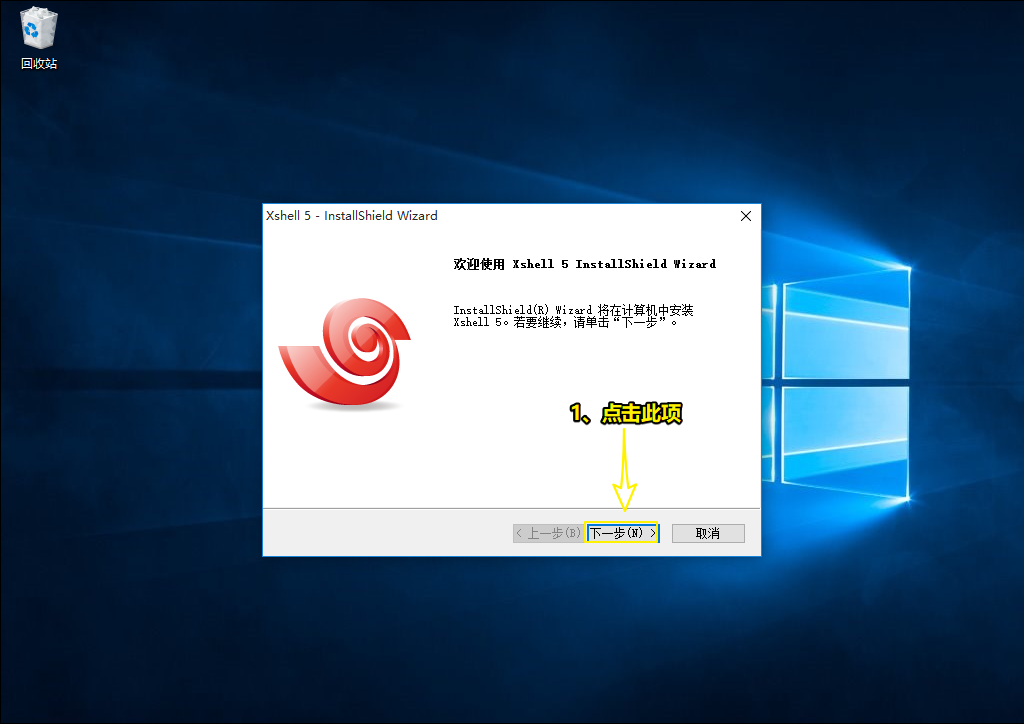The height and width of the screenshot is (724, 1024).
Task: Click the red Xshell spiral logo
Action: pyautogui.click(x=345, y=353)
